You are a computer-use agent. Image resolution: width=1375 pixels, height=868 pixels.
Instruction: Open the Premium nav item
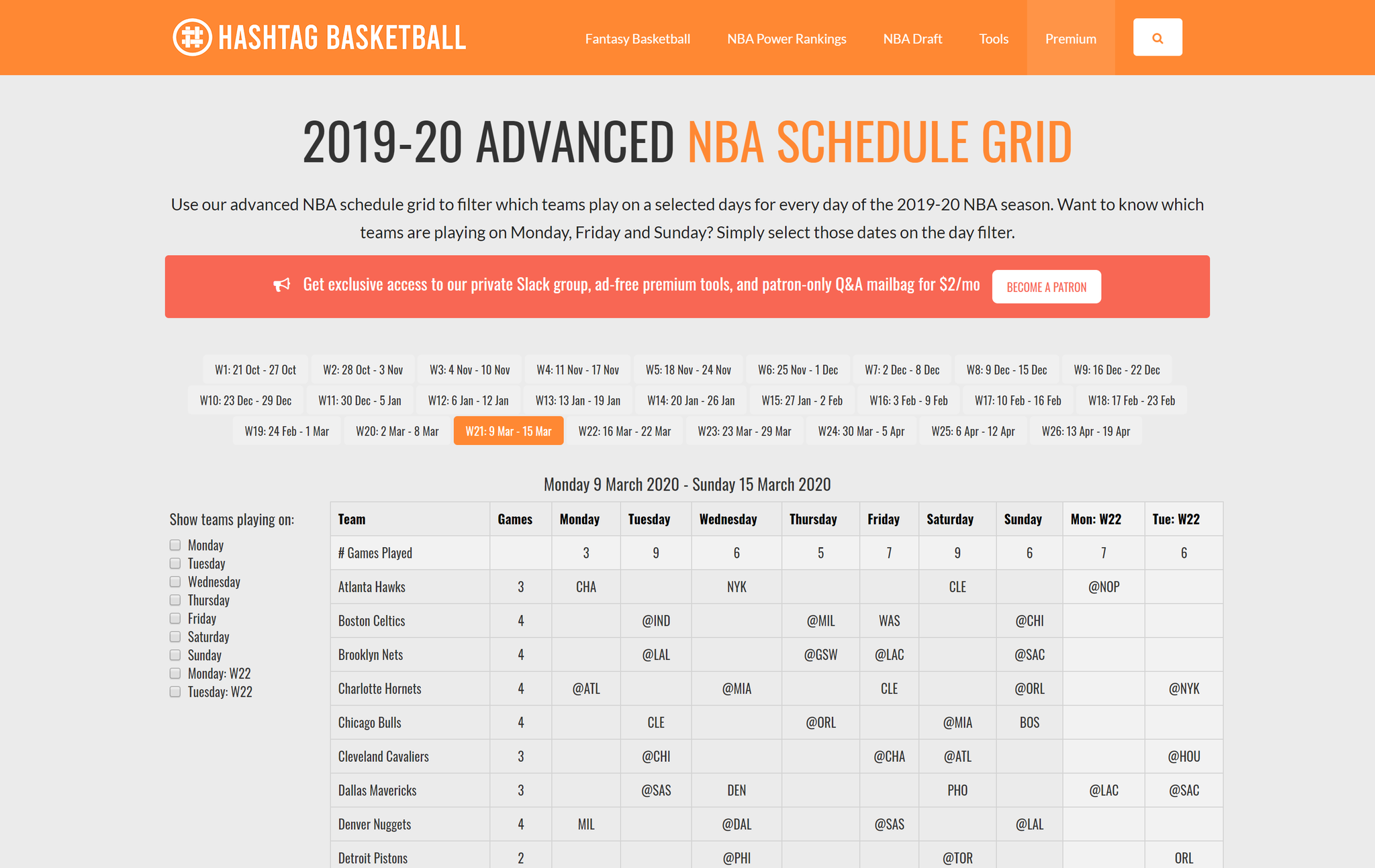pos(1070,39)
